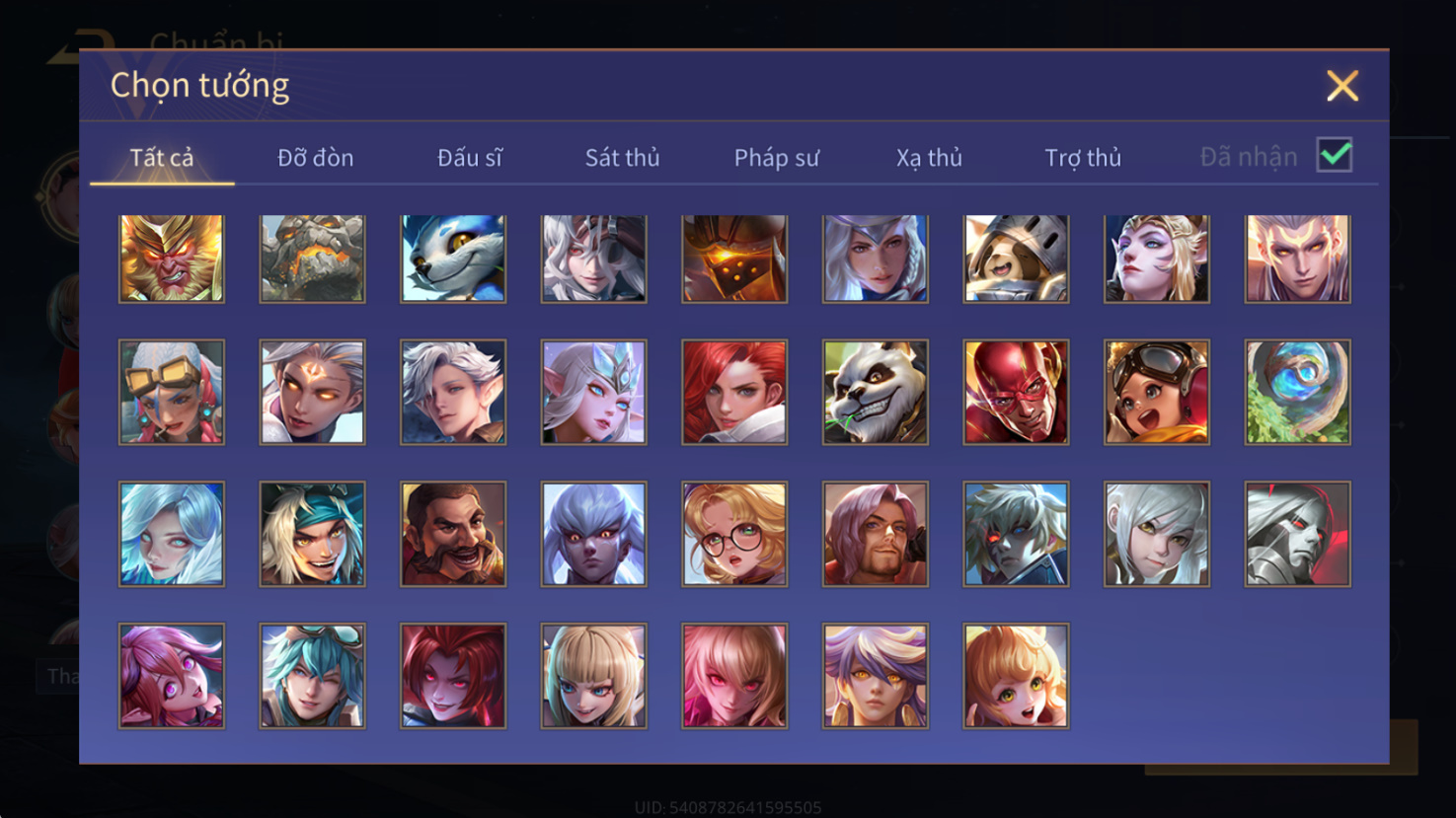Choose the red-masked Flash hero portrait

point(1016,393)
